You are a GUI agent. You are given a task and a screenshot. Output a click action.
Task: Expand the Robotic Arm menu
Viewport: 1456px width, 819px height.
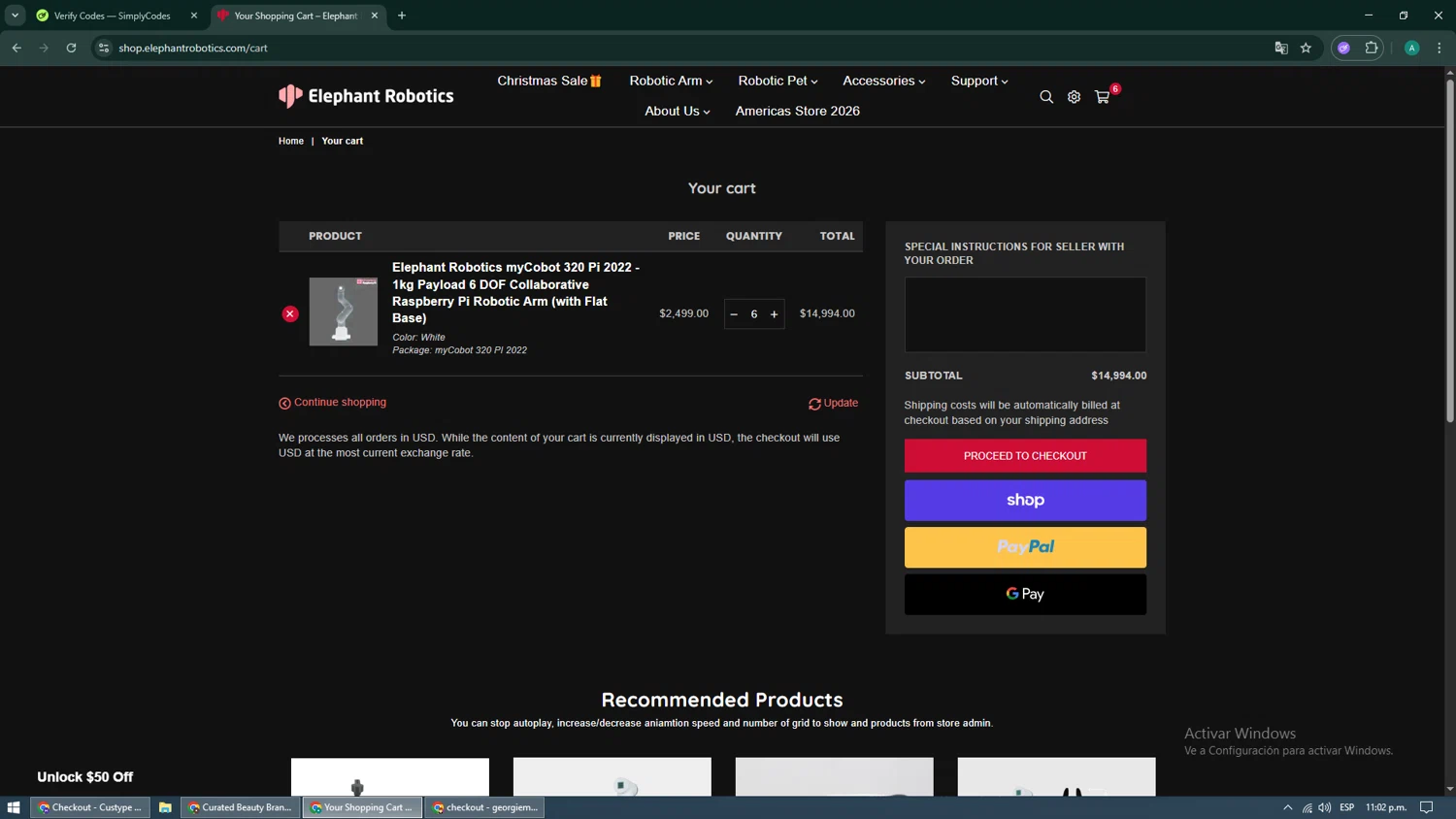tap(671, 81)
